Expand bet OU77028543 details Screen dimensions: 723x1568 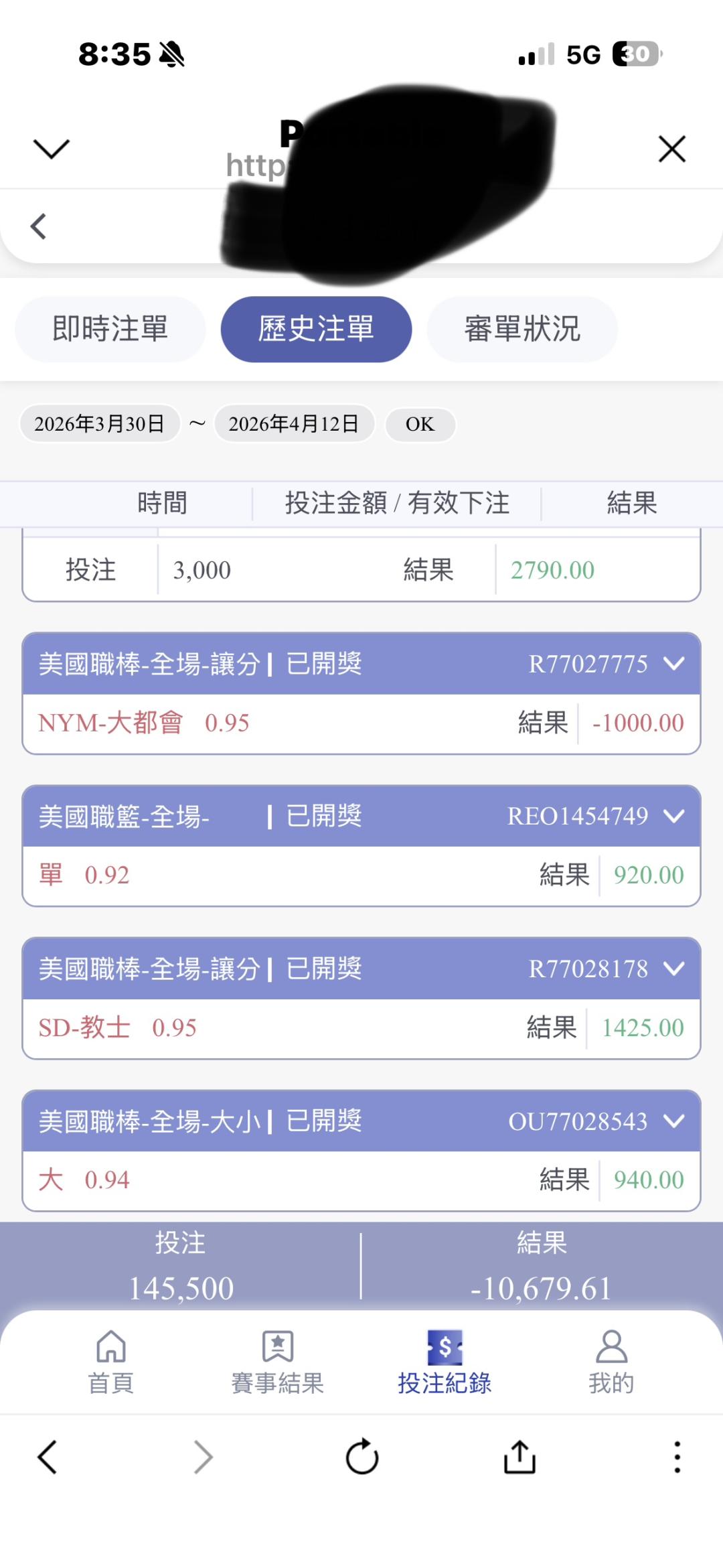[673, 1121]
